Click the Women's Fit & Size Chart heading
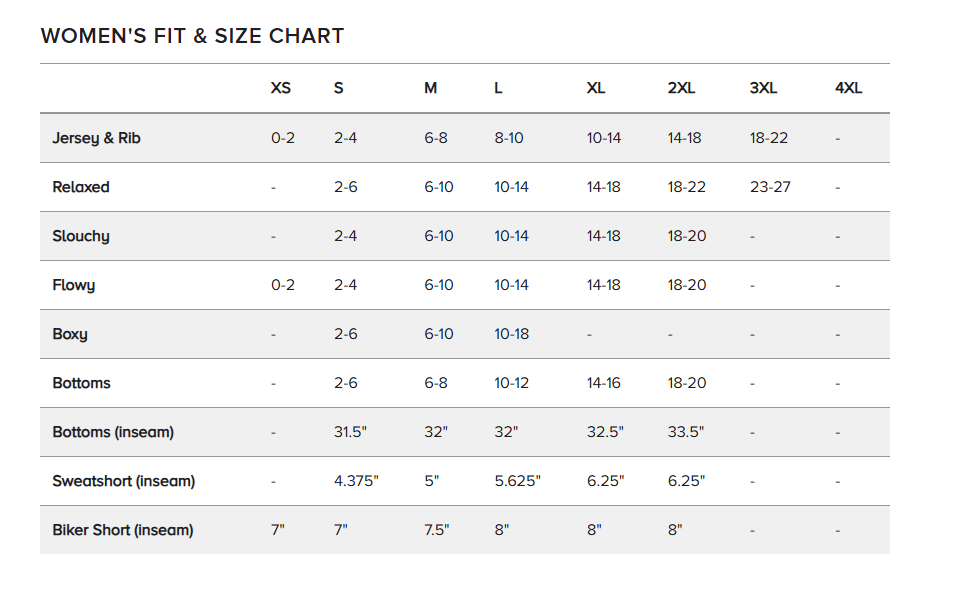Viewport: 959px width, 600px height. 192,36
